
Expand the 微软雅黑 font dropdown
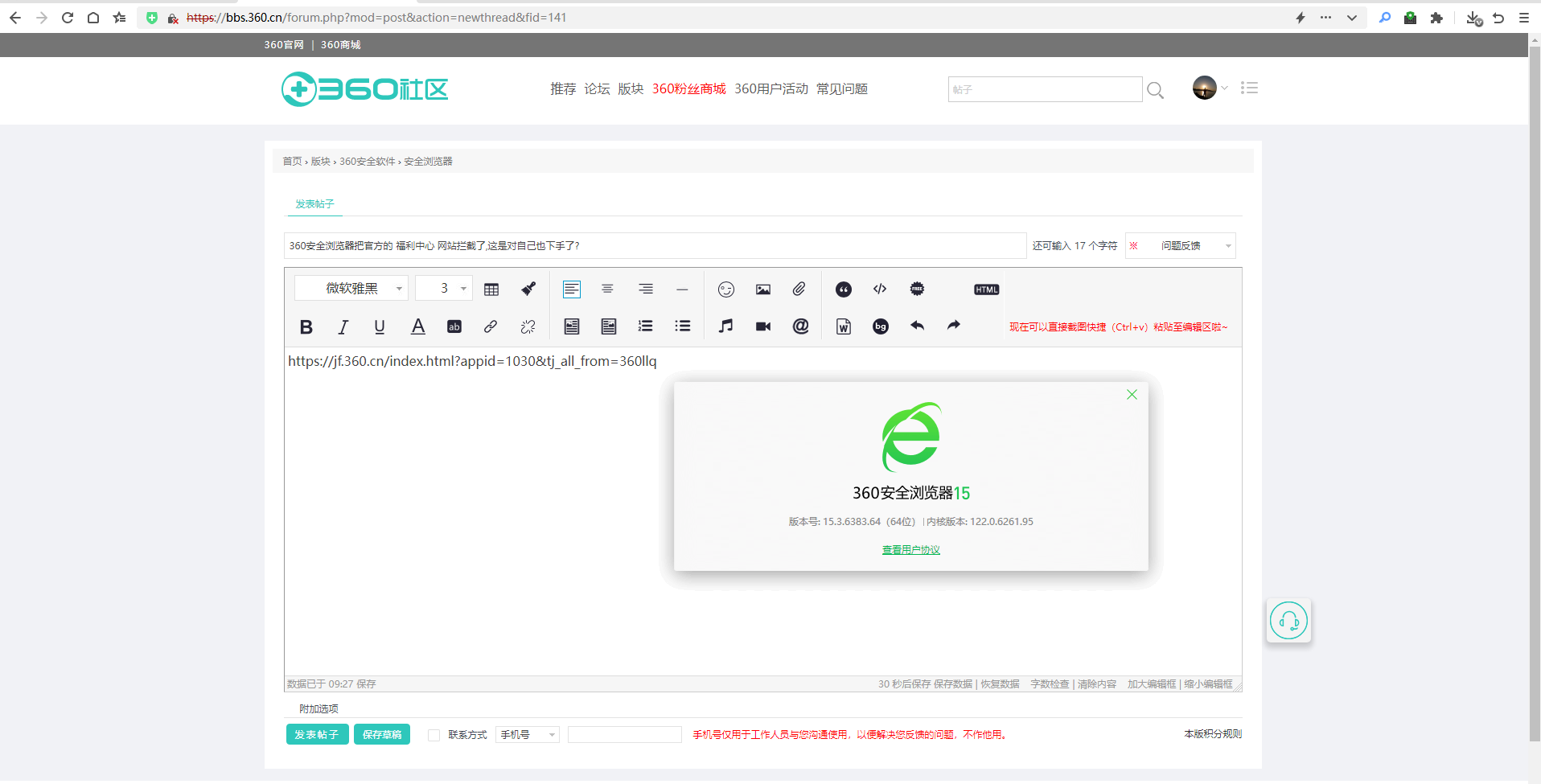click(352, 288)
